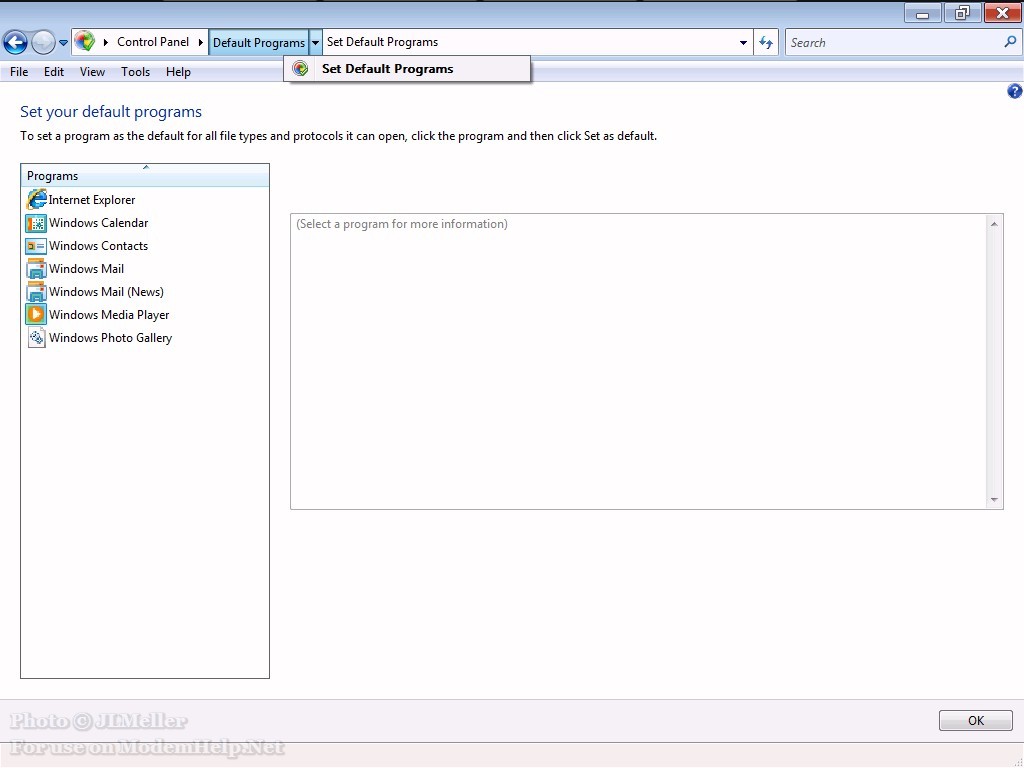
Task: Restore down the window
Action: coord(962,13)
